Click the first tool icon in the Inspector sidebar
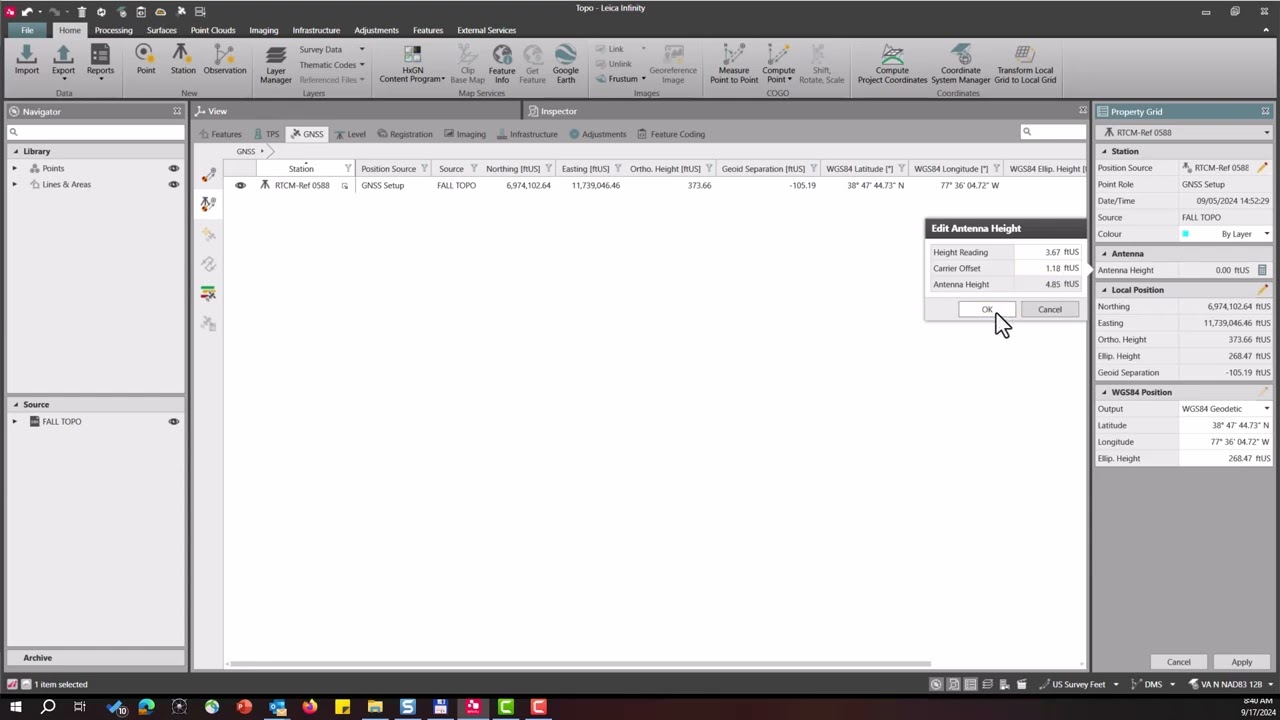 tap(208, 175)
